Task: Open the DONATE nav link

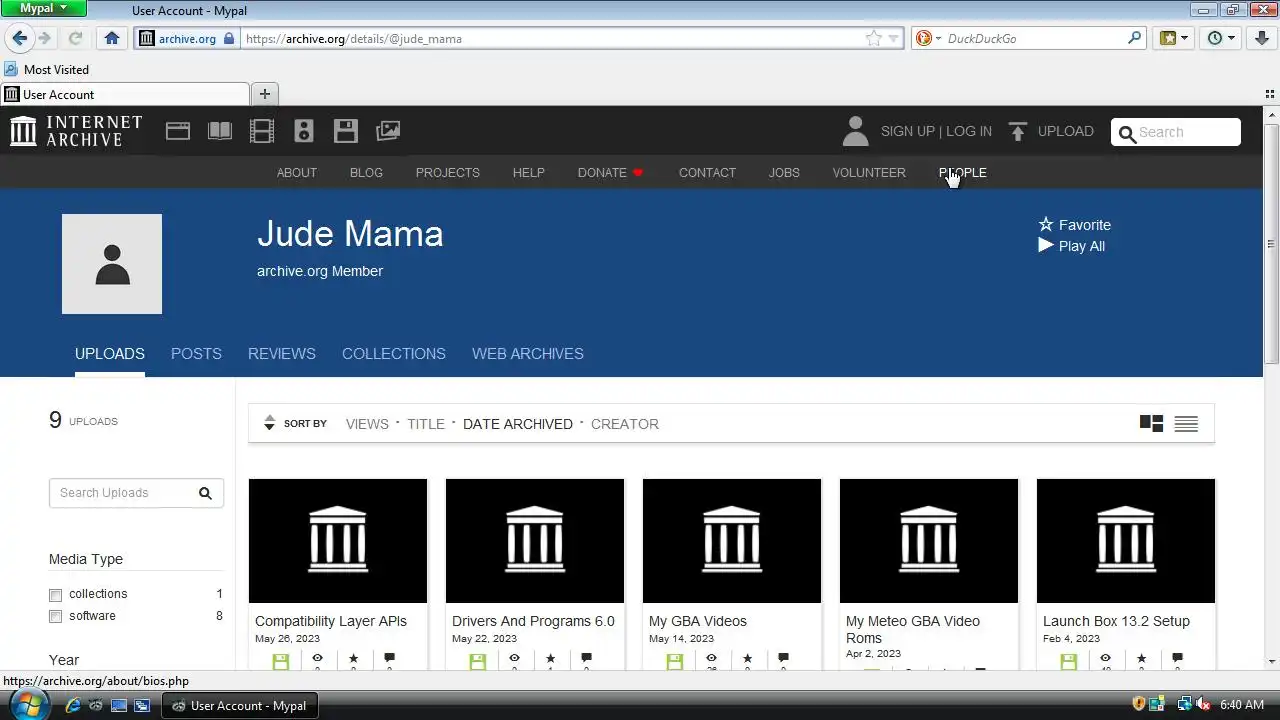Action: pos(610,173)
